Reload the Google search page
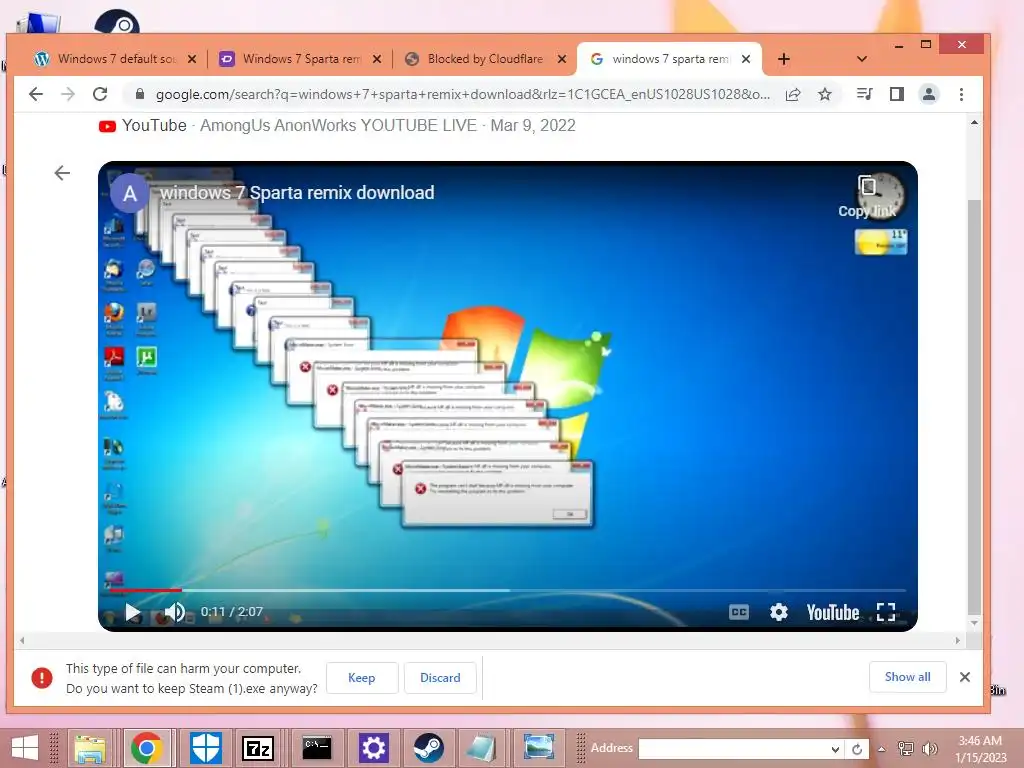This screenshot has height=768, width=1024. (100, 94)
